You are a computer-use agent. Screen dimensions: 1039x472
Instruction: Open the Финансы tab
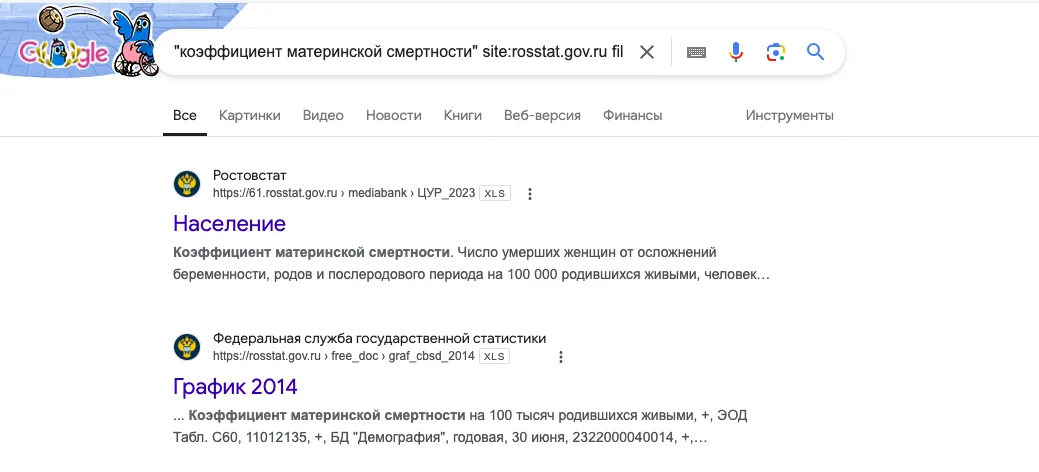[632, 115]
